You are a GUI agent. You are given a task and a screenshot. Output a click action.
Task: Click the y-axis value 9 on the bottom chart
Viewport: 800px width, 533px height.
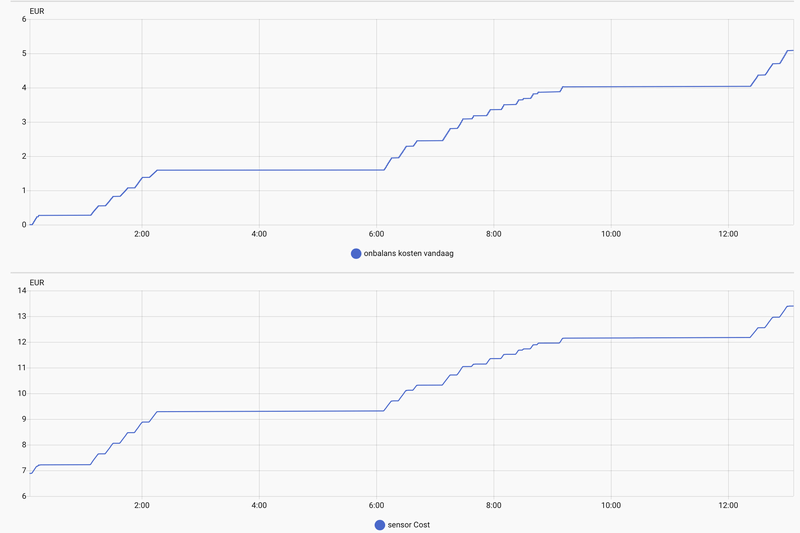point(24,419)
